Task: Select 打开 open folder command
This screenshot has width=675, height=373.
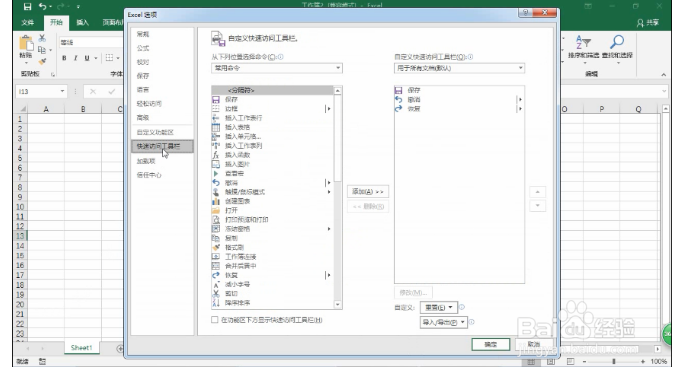Action: tap(272, 211)
